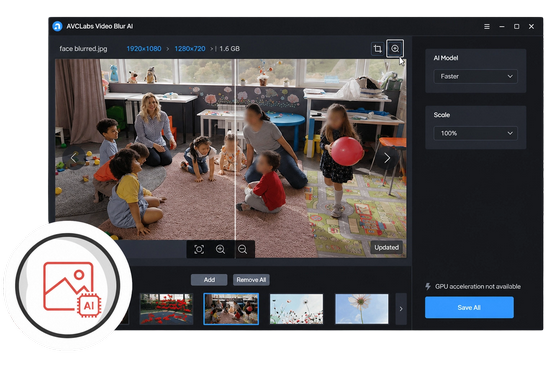The height and width of the screenshot is (373, 548).
Task: Open the AI Model dropdown set to Faster
Action: (475, 76)
